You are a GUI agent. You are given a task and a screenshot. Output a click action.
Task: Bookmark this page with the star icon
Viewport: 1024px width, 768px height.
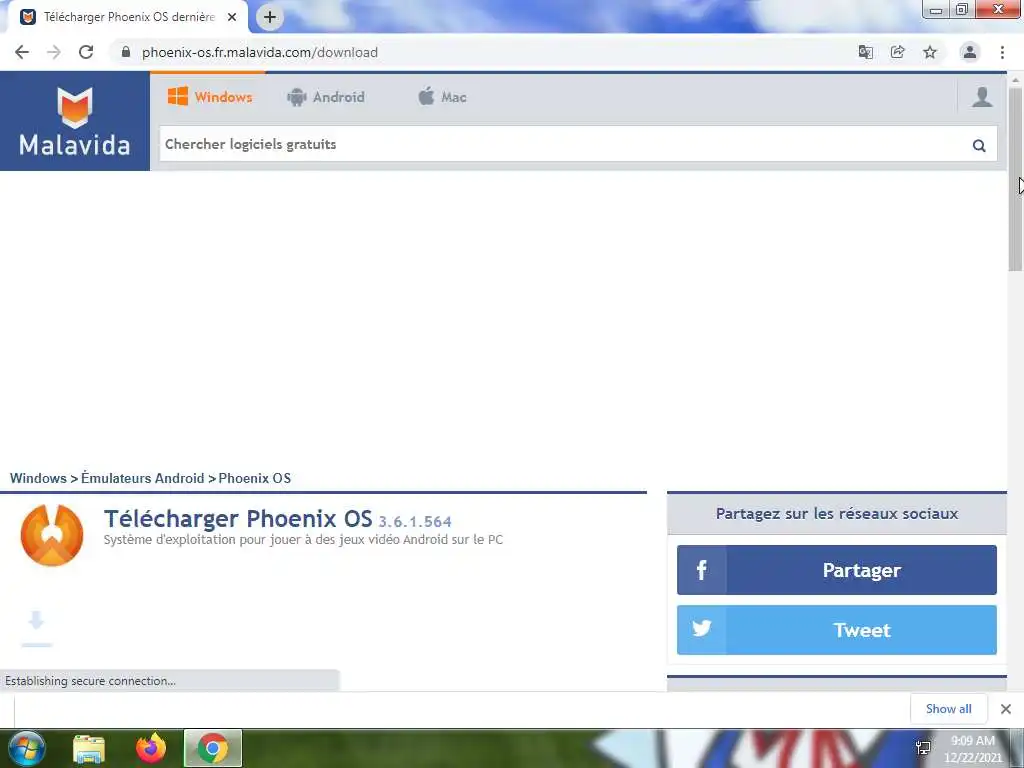click(x=930, y=52)
